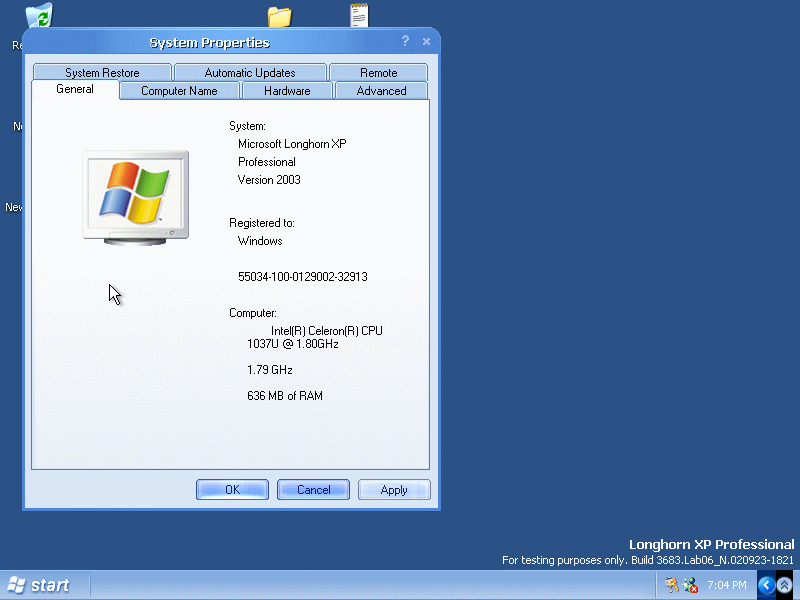Click the Windows activation keys tray icon
The image size is (800, 600).
point(671,585)
